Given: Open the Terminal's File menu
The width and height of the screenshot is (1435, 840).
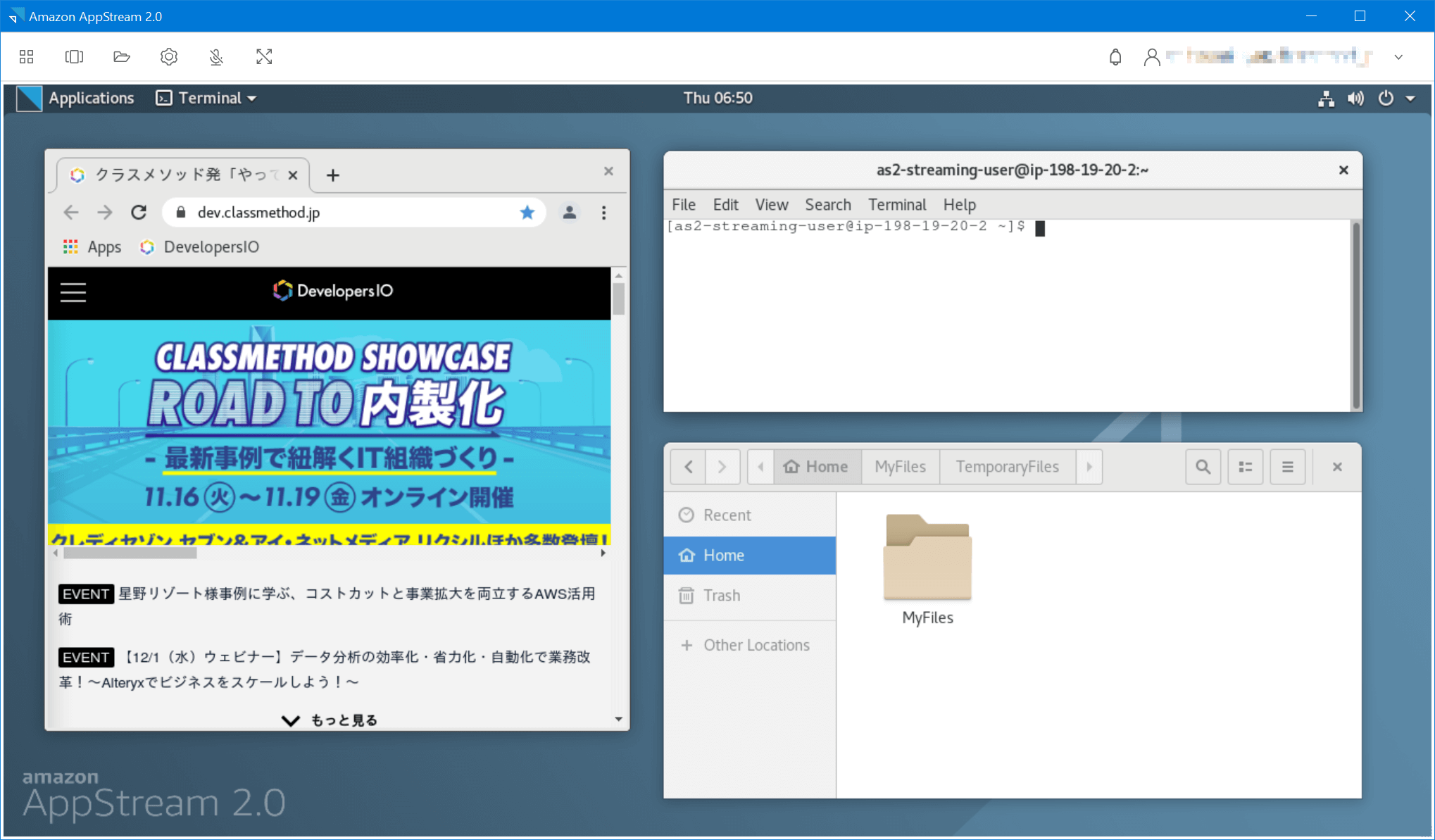Looking at the screenshot, I should tap(682, 204).
